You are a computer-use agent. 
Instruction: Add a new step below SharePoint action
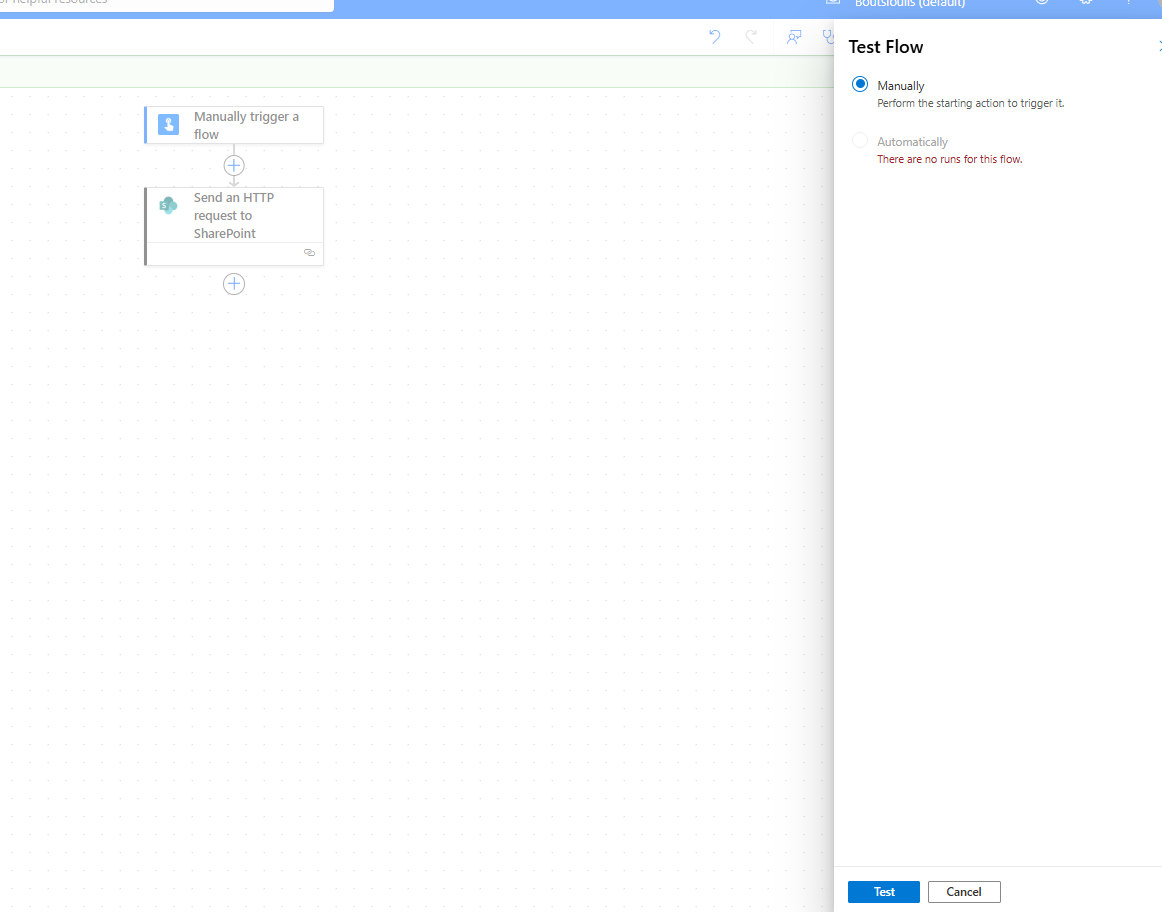pyautogui.click(x=234, y=284)
